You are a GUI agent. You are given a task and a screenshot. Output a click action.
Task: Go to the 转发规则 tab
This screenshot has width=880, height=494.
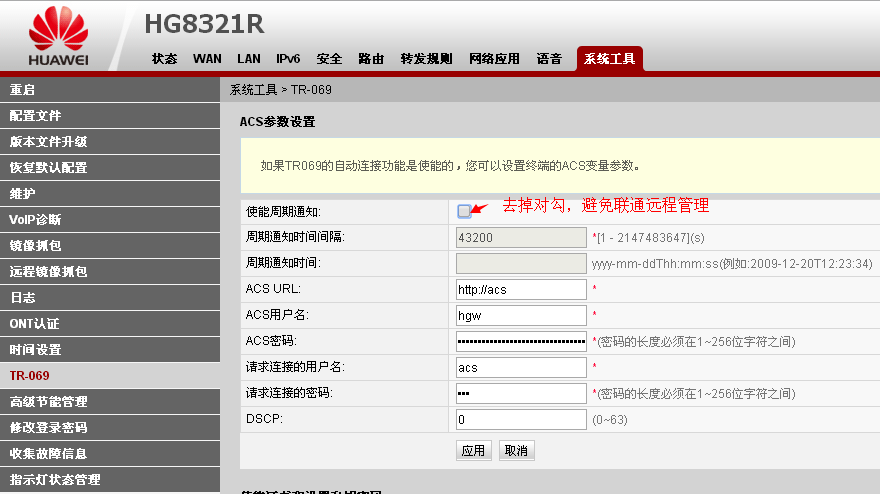tap(426, 59)
